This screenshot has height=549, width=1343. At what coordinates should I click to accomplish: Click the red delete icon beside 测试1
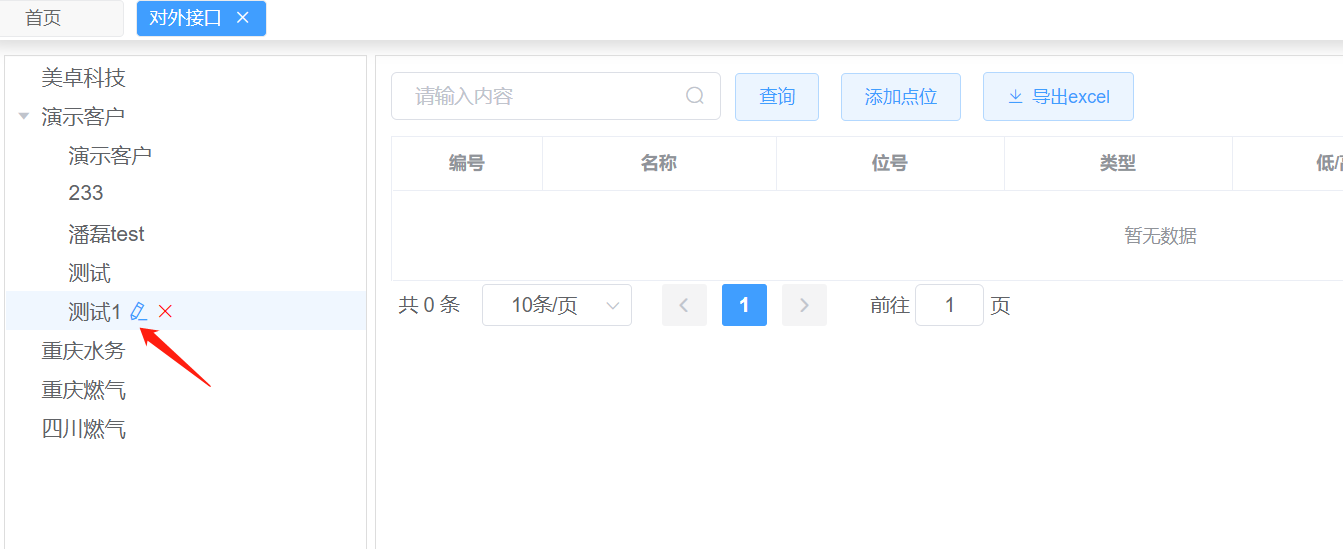[x=166, y=312]
